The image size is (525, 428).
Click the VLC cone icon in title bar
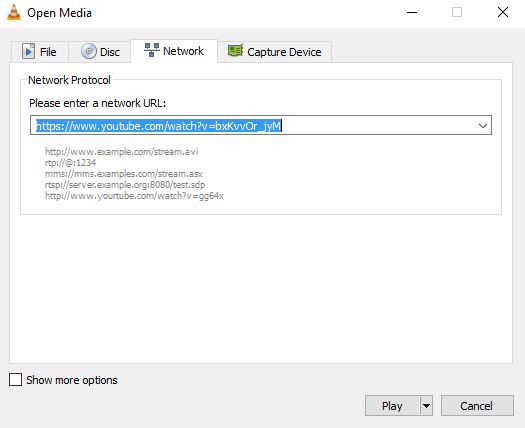[x=14, y=13]
